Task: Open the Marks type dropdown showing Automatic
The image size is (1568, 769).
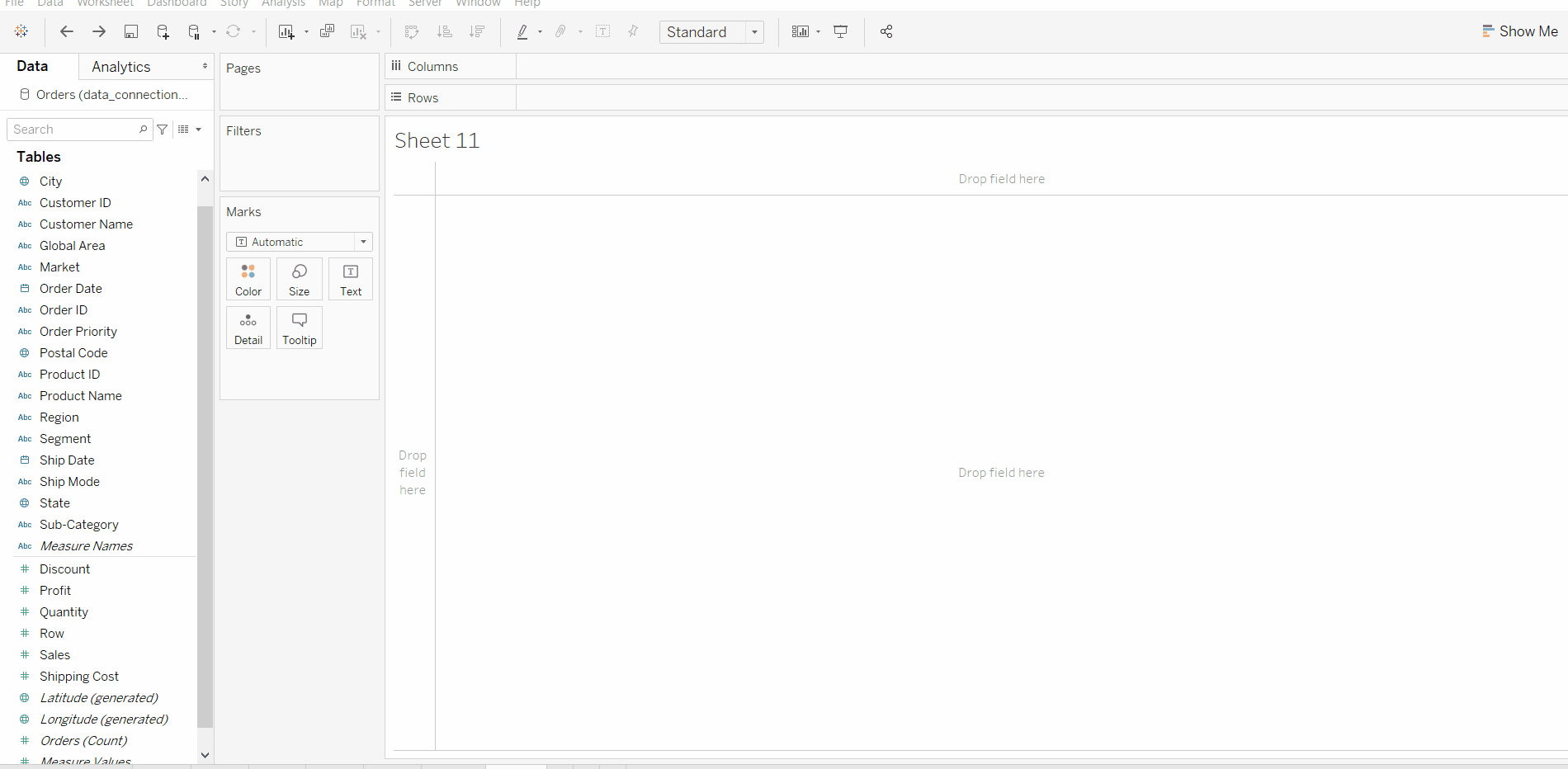Action: pyautogui.click(x=363, y=242)
